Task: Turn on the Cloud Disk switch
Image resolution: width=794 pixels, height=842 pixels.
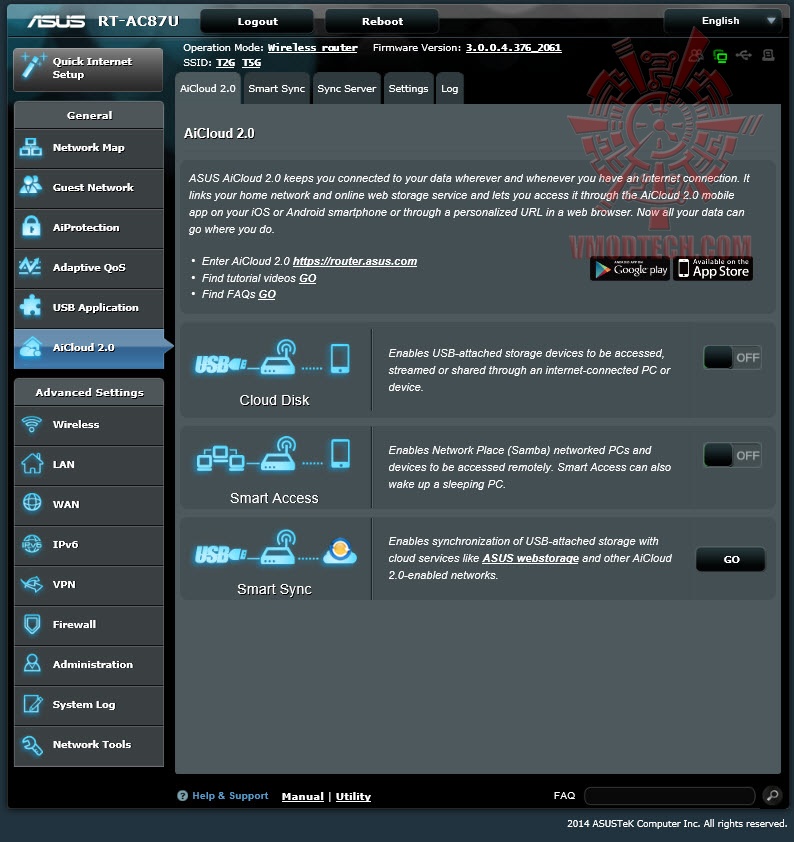Action: coord(732,357)
